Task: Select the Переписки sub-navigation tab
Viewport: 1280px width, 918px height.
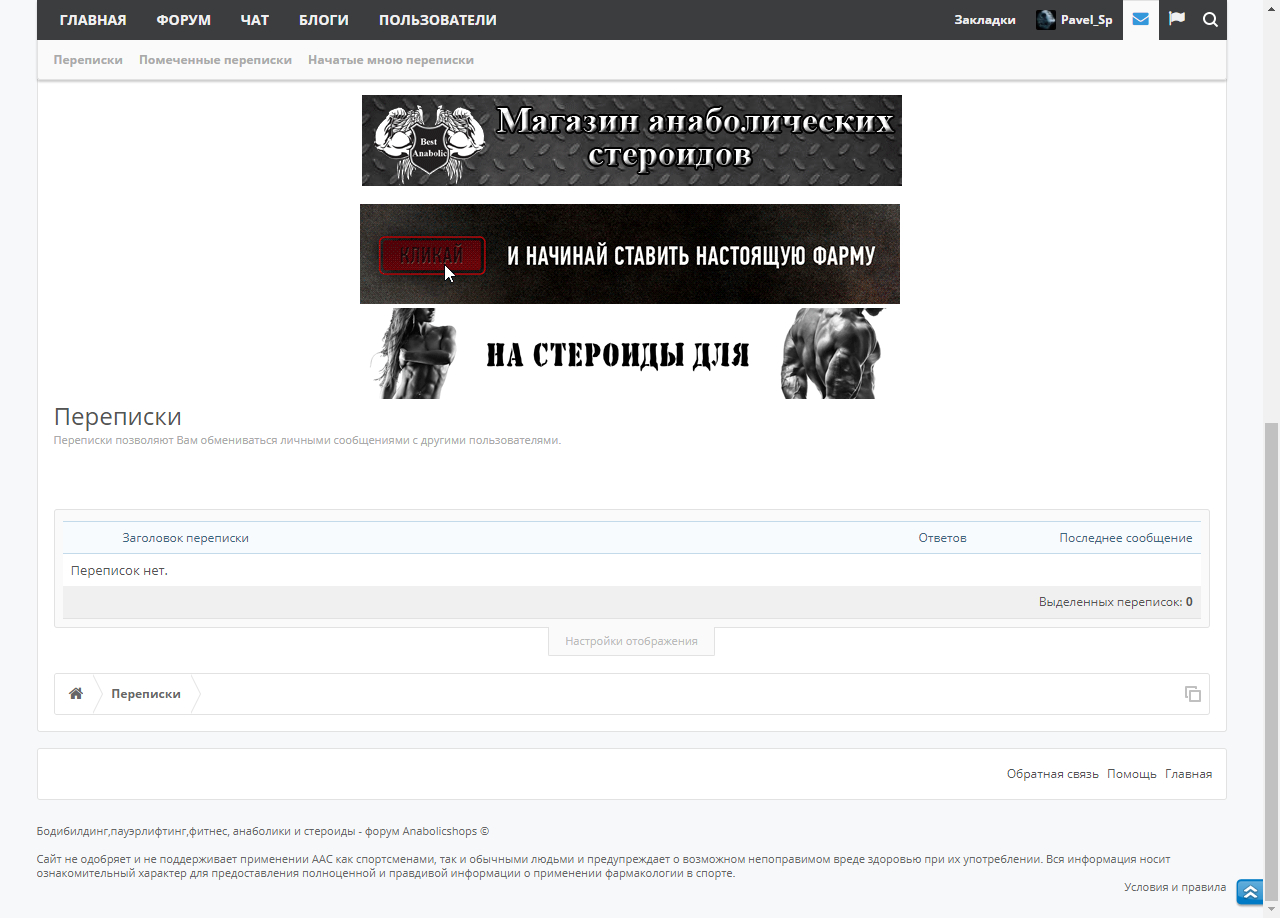Action: pos(88,60)
